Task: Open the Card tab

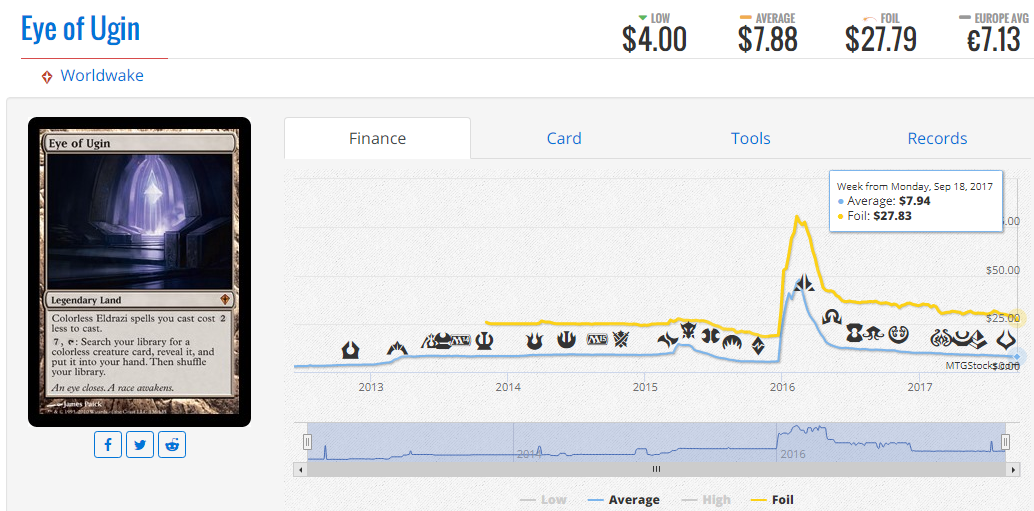Action: point(564,138)
